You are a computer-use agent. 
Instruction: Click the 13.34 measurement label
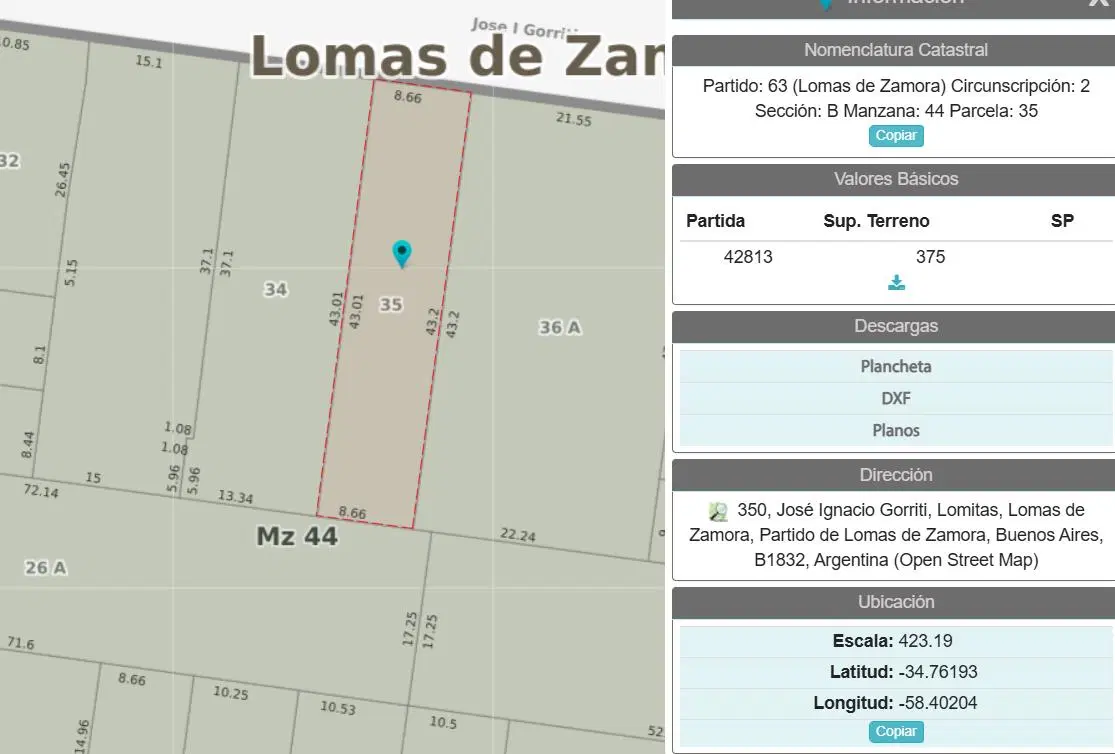235,497
